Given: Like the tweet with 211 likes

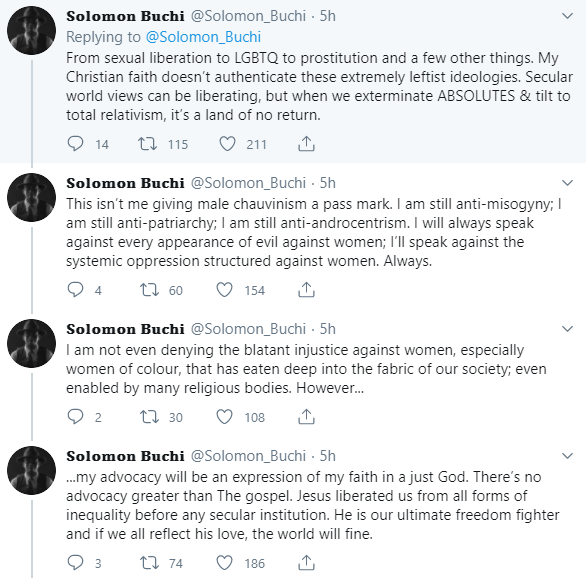Looking at the screenshot, I should [x=227, y=143].
